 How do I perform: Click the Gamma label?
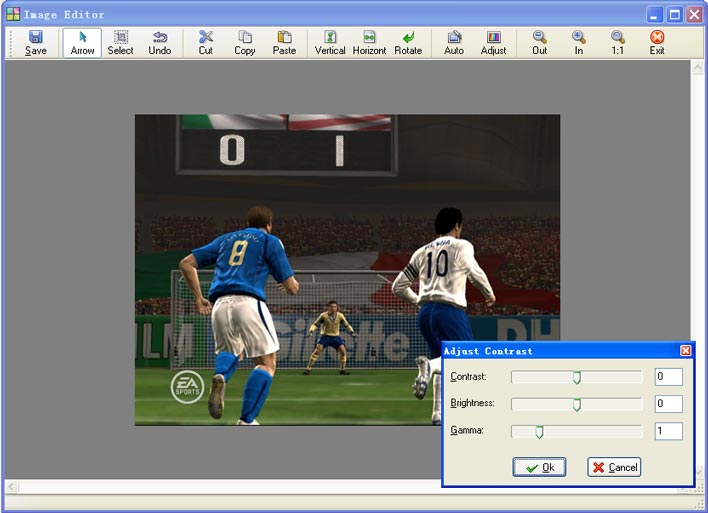point(467,430)
